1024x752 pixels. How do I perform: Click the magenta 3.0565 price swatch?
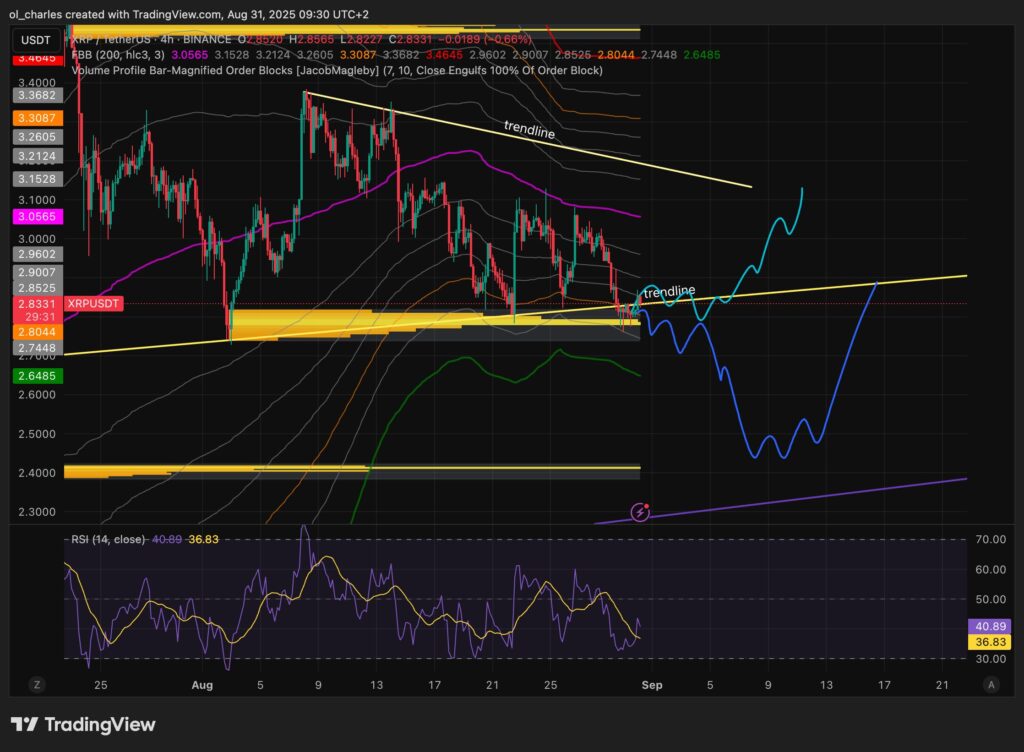pos(38,216)
